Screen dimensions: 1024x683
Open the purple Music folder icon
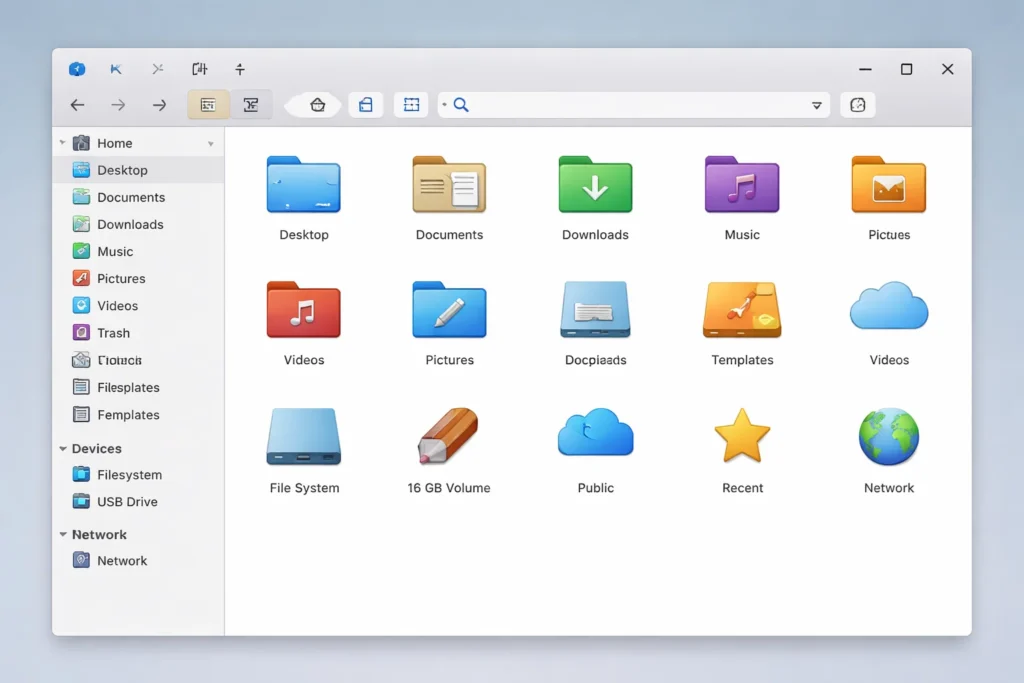coord(741,185)
